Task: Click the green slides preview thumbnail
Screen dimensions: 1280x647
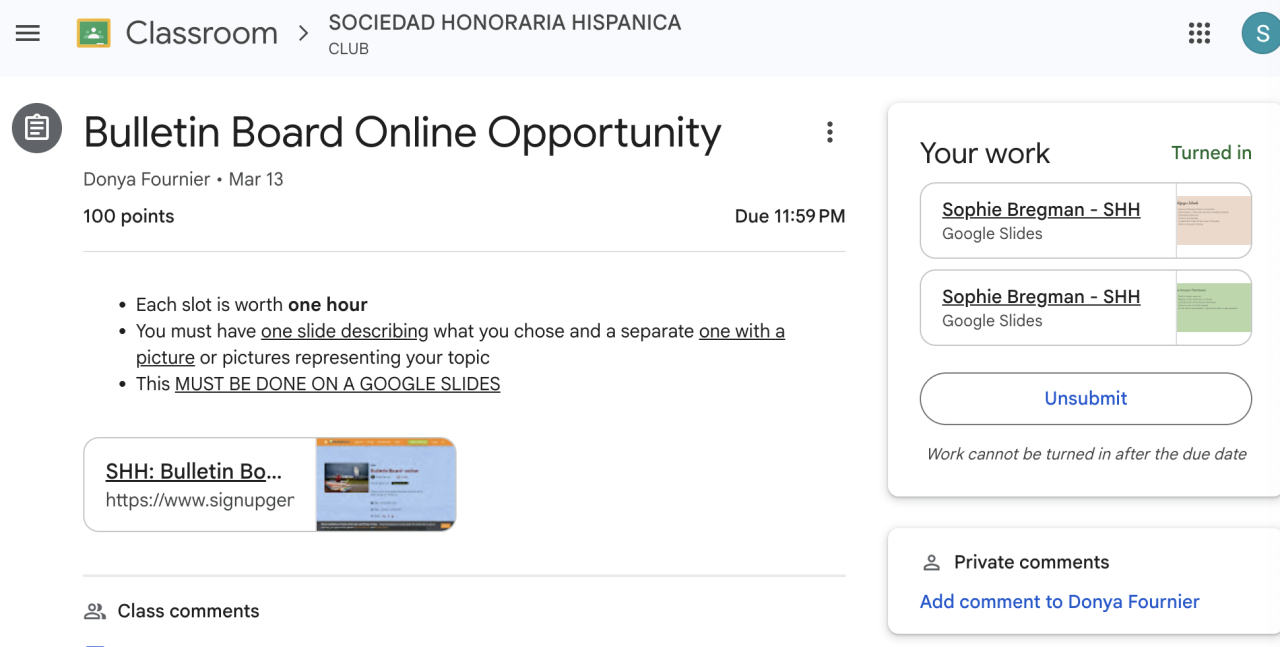Action: [1213, 307]
